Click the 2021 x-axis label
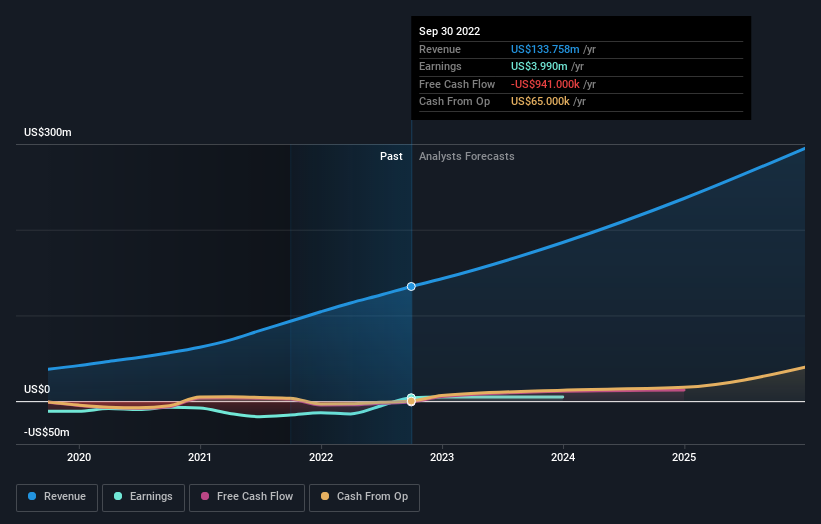821x524 pixels. 200,458
